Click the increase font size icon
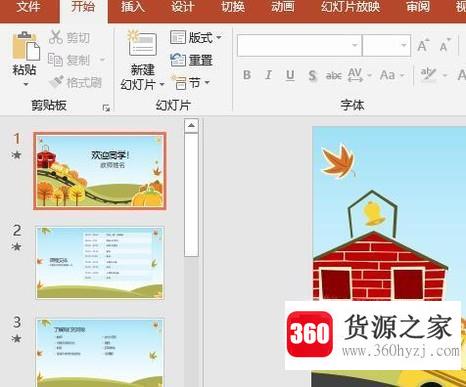 pos(423,45)
